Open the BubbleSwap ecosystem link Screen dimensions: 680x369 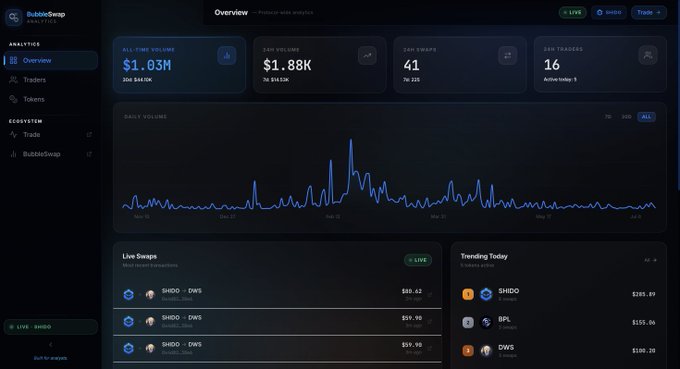(51, 154)
